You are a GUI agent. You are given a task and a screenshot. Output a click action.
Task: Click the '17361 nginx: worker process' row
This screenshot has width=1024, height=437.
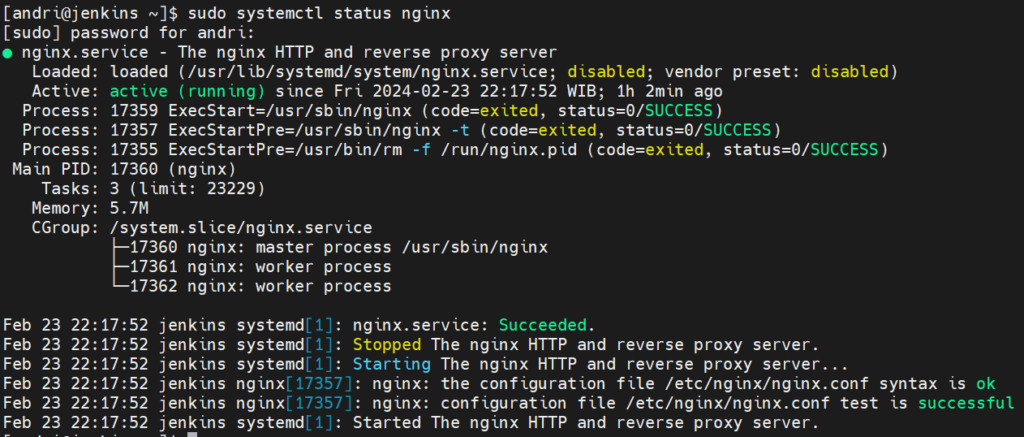click(251, 267)
